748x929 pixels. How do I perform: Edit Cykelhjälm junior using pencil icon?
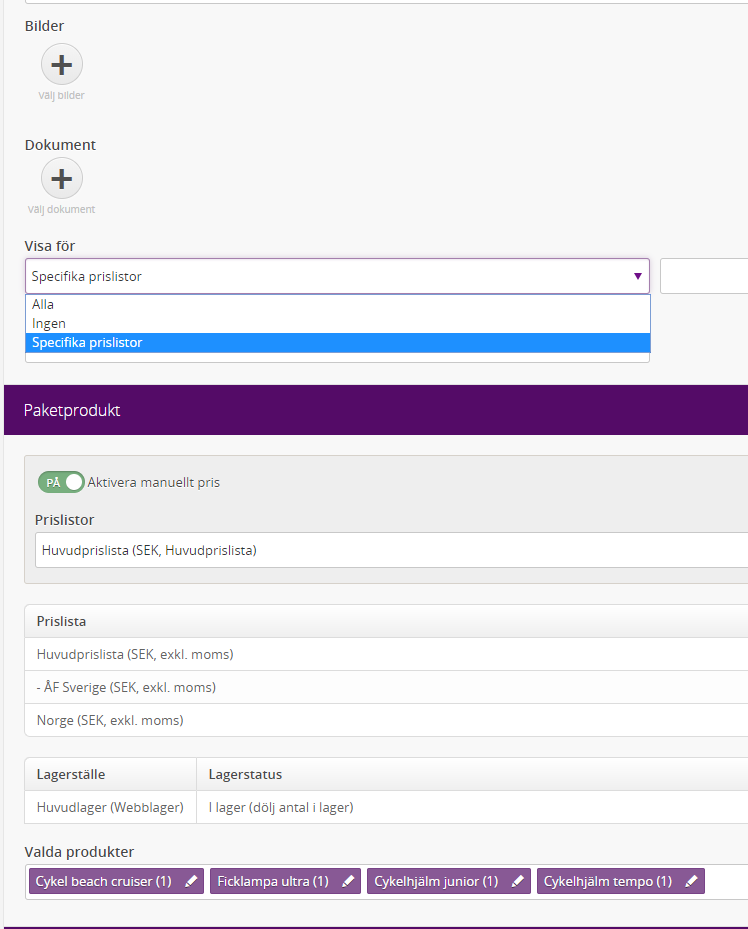(518, 882)
